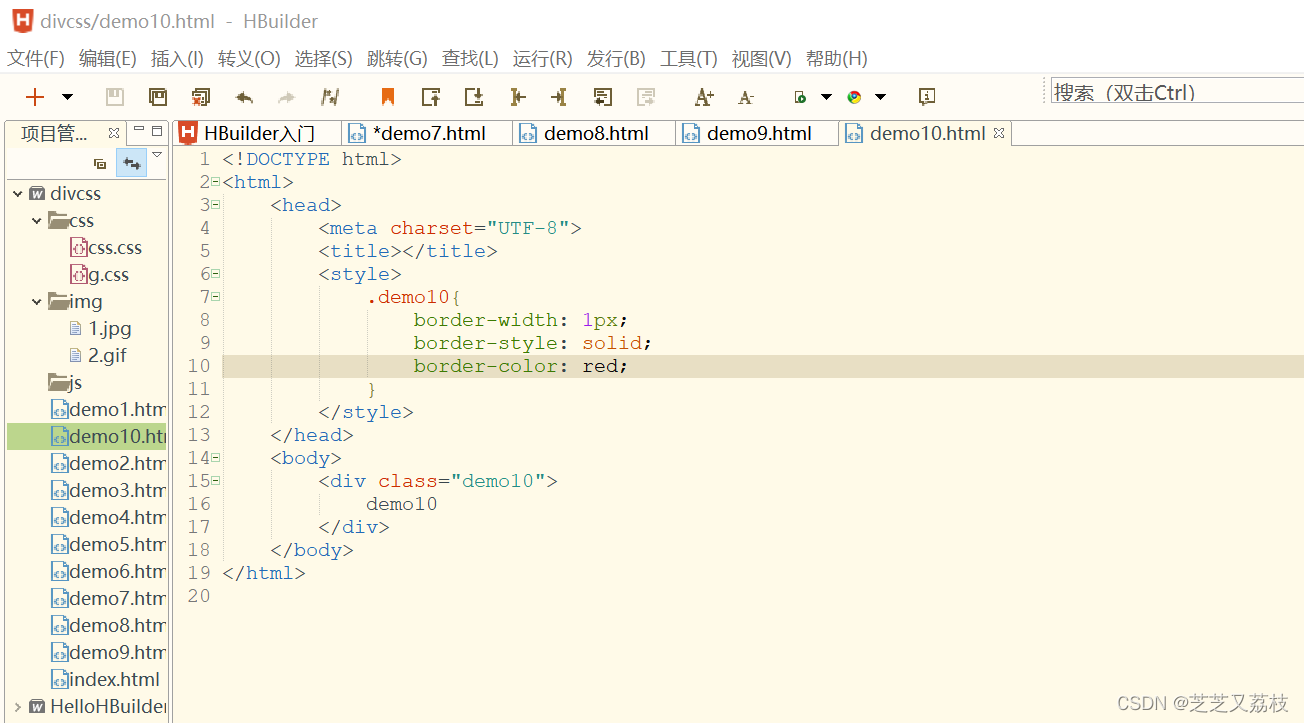This screenshot has height=723, width=1304.
Task: Minimize the project manager panel
Action: (x=139, y=130)
